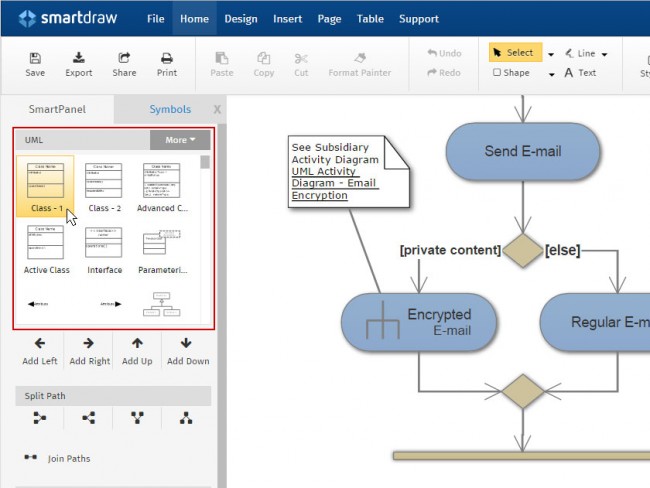This screenshot has height=488, width=650.
Task: Click the Join Paths icon
Action: tap(31, 458)
